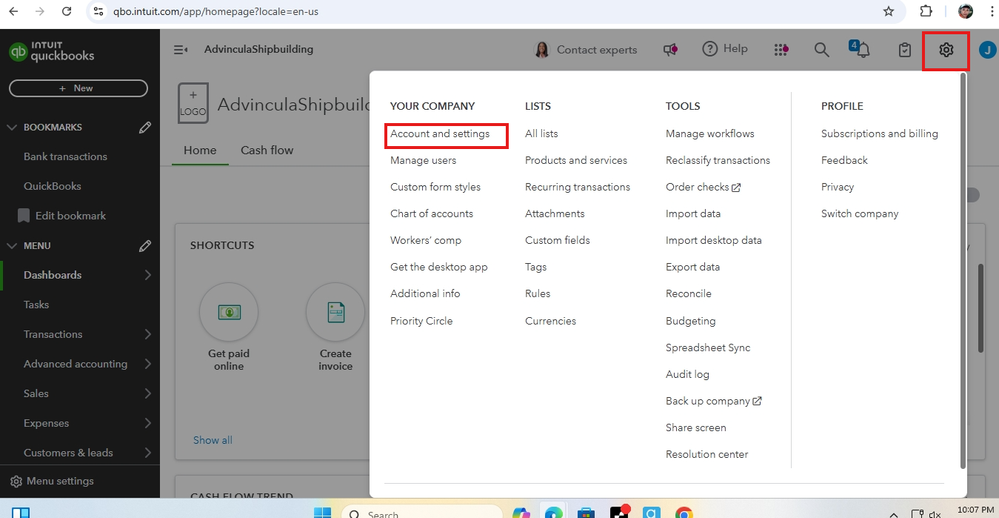999x518 pixels.
Task: Click the site info icon in address bar
Action: 98,11
